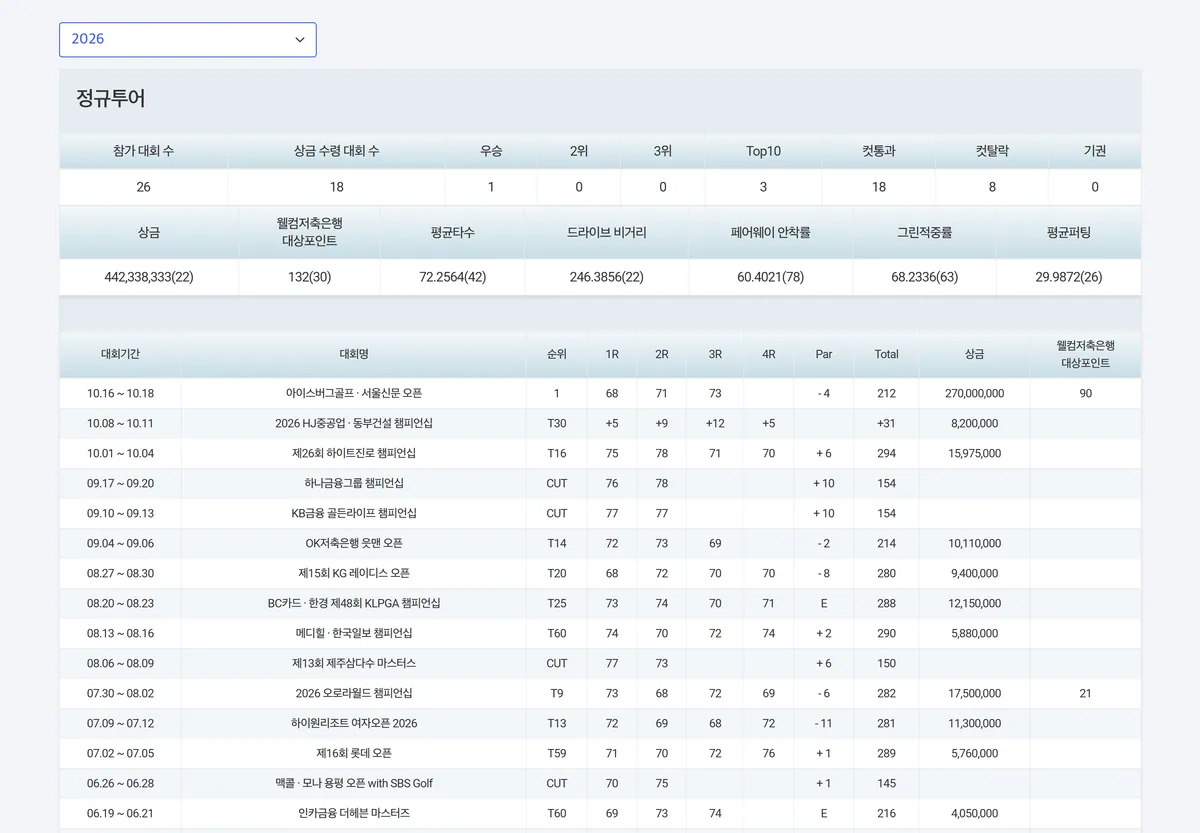Select the KB금융 골든라이프 챔피언십 tournament

[354, 514]
